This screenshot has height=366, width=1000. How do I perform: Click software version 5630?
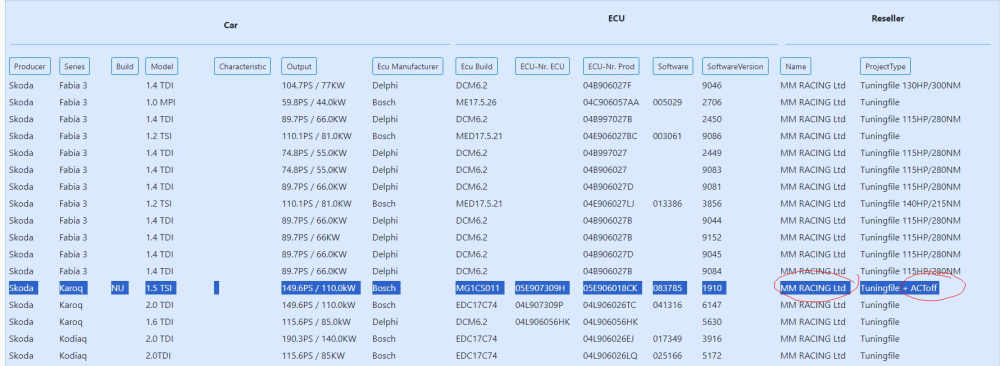click(x=712, y=322)
